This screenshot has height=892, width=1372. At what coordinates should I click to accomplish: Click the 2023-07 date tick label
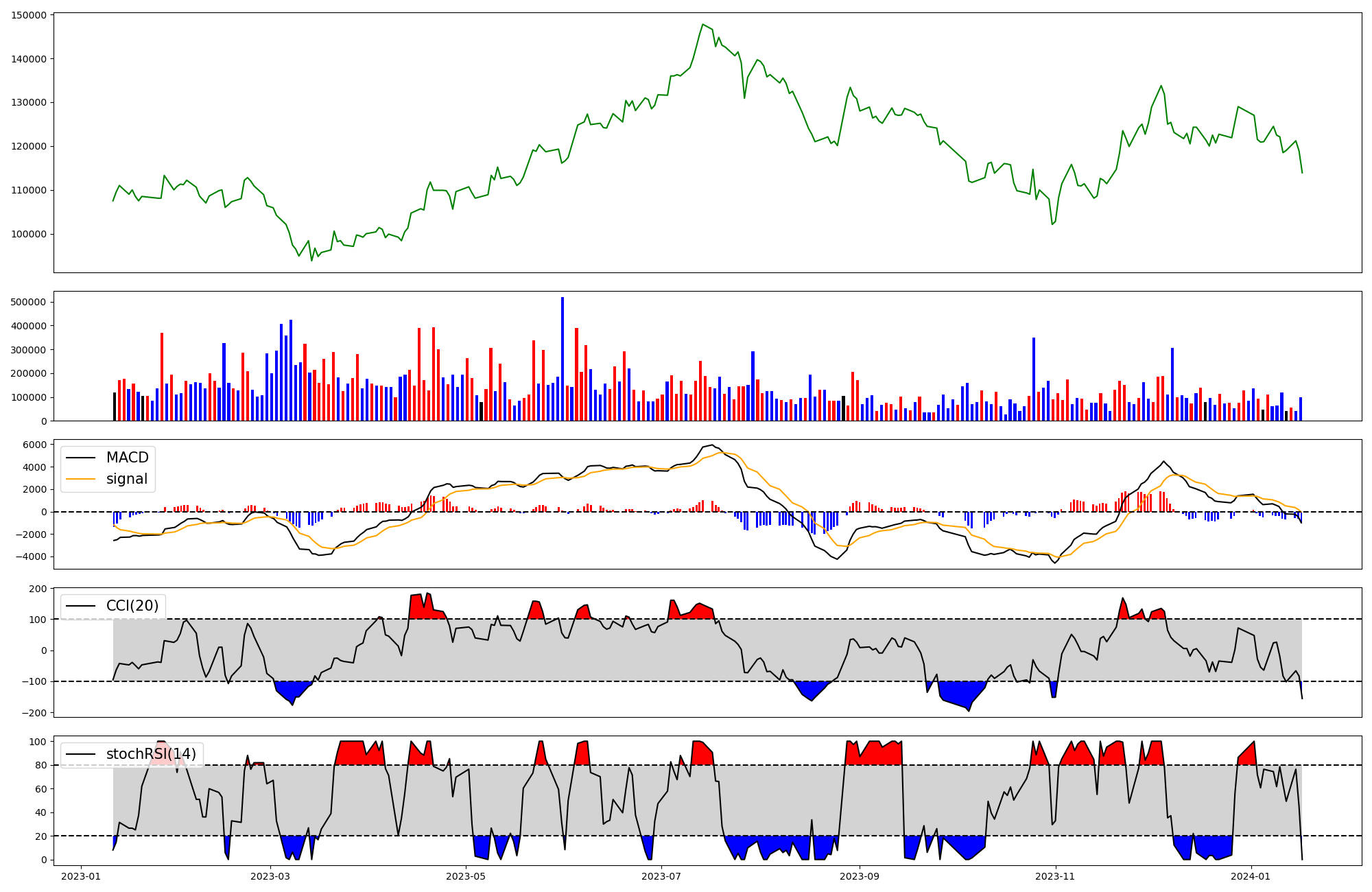coord(661,876)
